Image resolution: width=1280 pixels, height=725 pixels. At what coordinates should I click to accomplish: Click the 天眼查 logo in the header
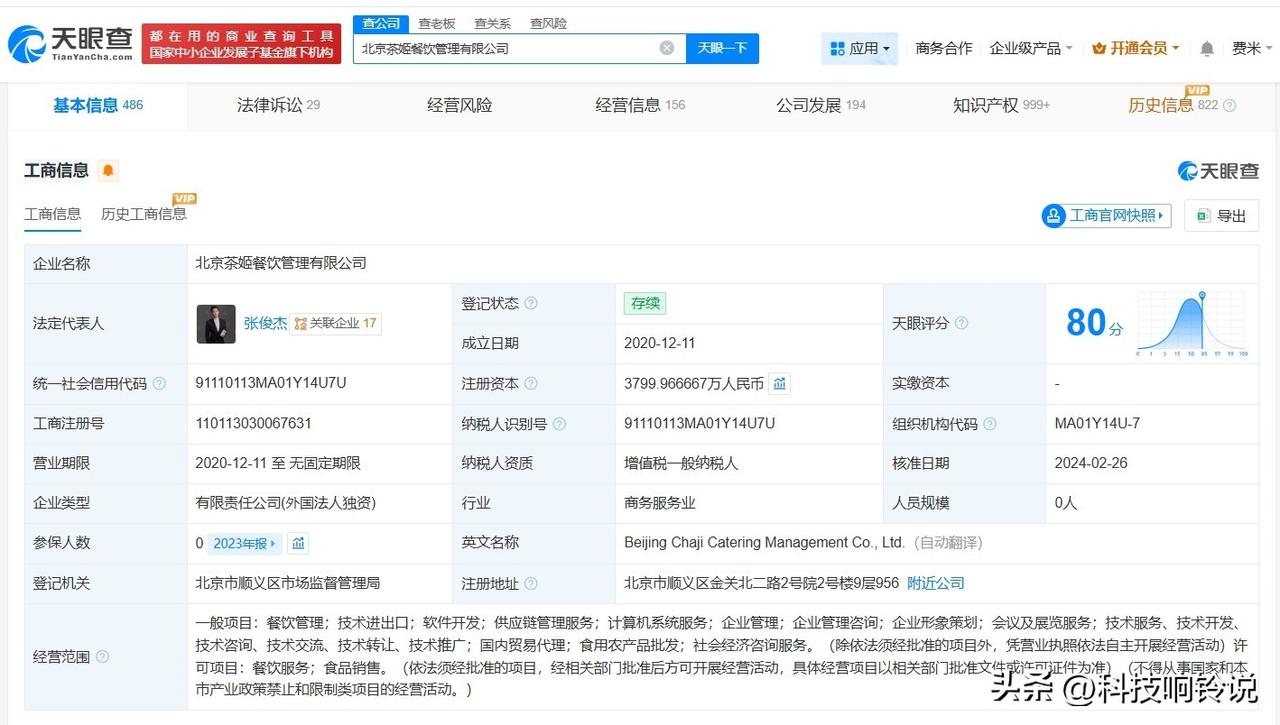pos(70,44)
